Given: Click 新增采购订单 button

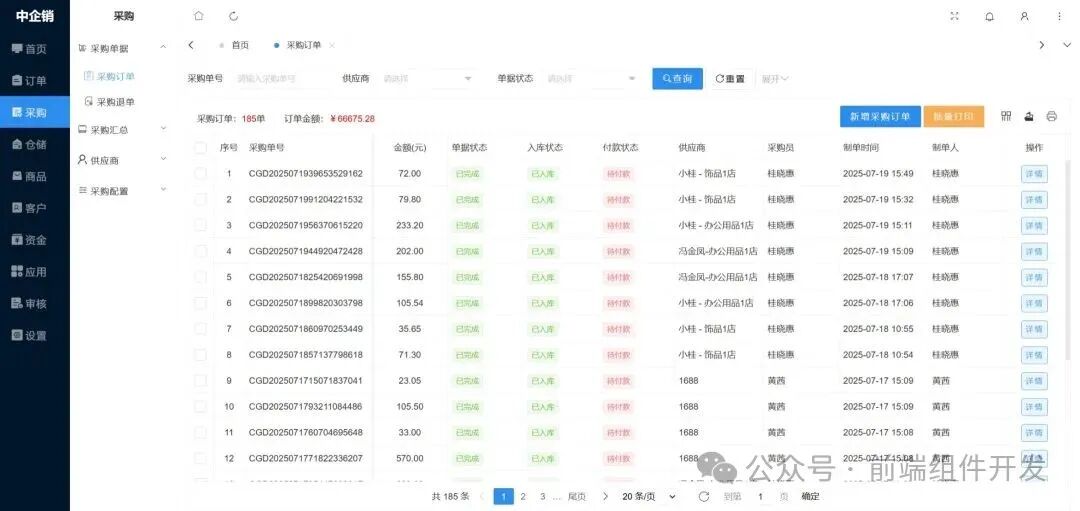Looking at the screenshot, I should tap(880, 116).
